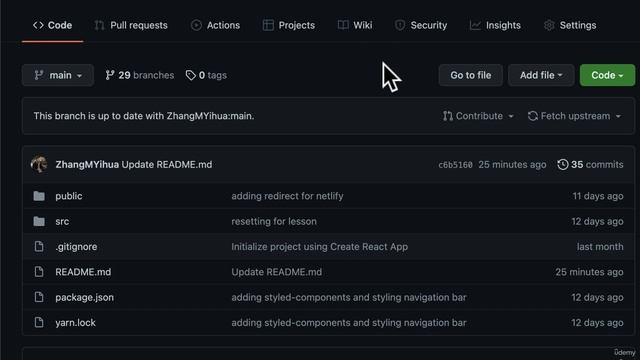Open the 'resetting for lesson' commit
Screen dimensions: 640x360
click(x=274, y=221)
